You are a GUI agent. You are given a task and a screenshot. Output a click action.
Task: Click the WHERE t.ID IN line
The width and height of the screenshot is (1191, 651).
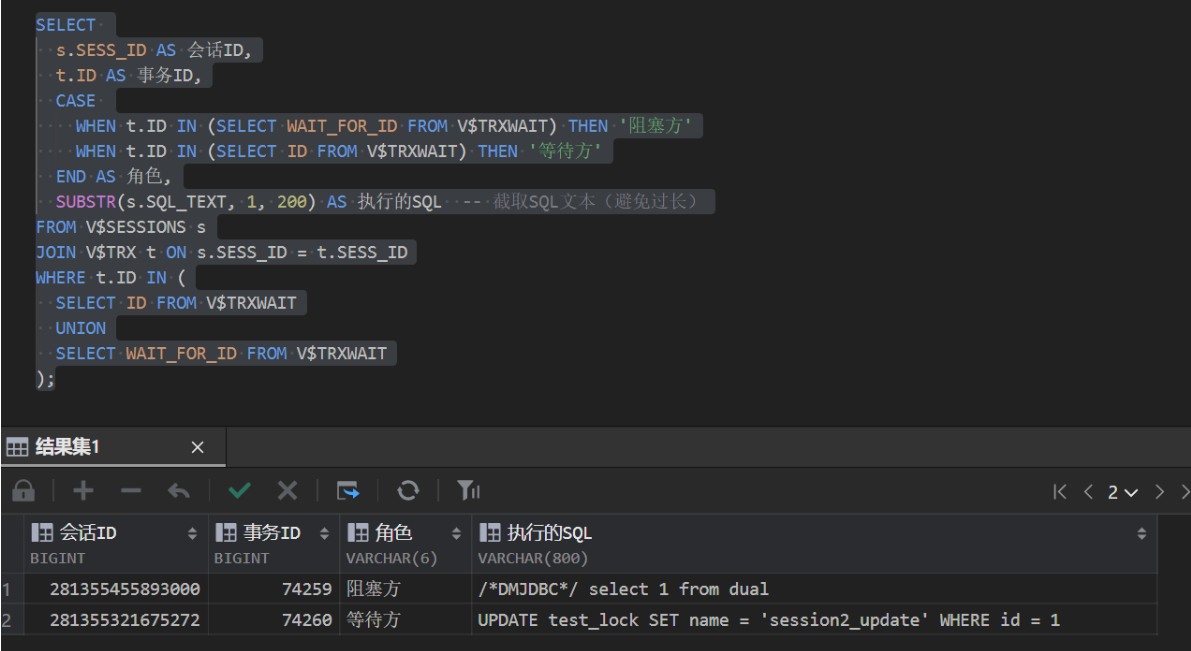111,278
